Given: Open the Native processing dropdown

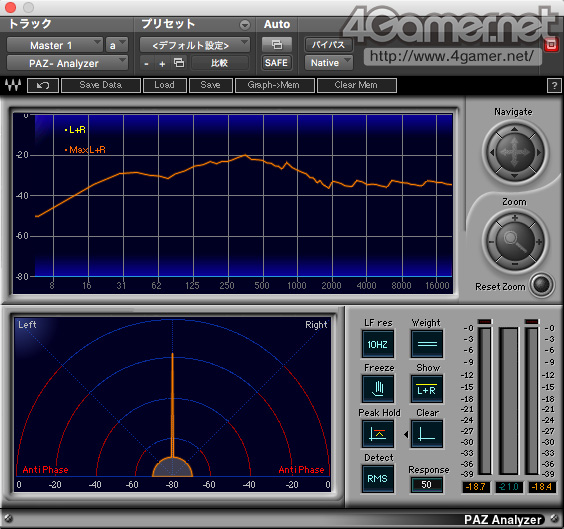Looking at the screenshot, I should pyautogui.click(x=328, y=63).
